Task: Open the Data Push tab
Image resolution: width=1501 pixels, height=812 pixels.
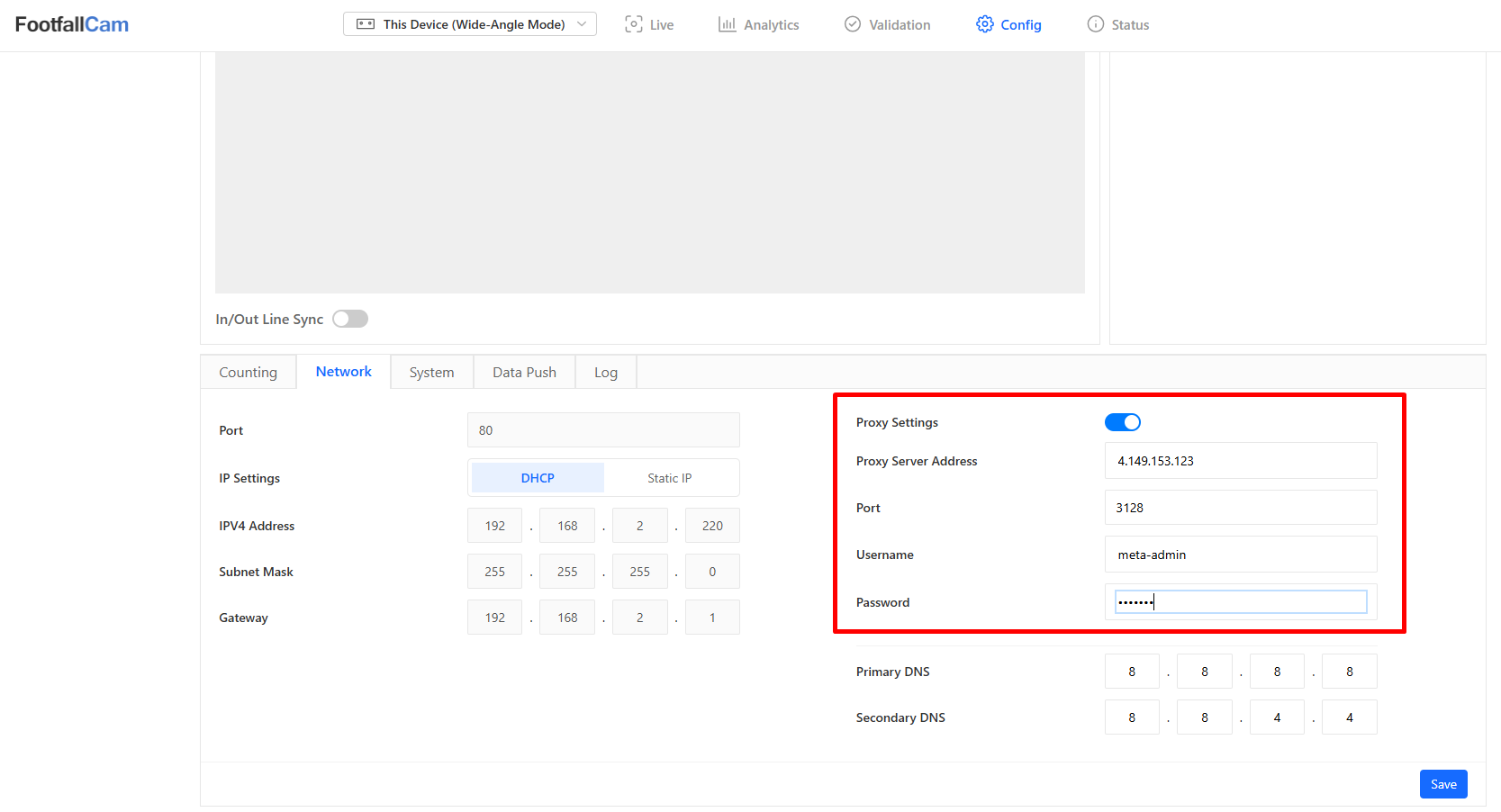Action: [524, 373]
